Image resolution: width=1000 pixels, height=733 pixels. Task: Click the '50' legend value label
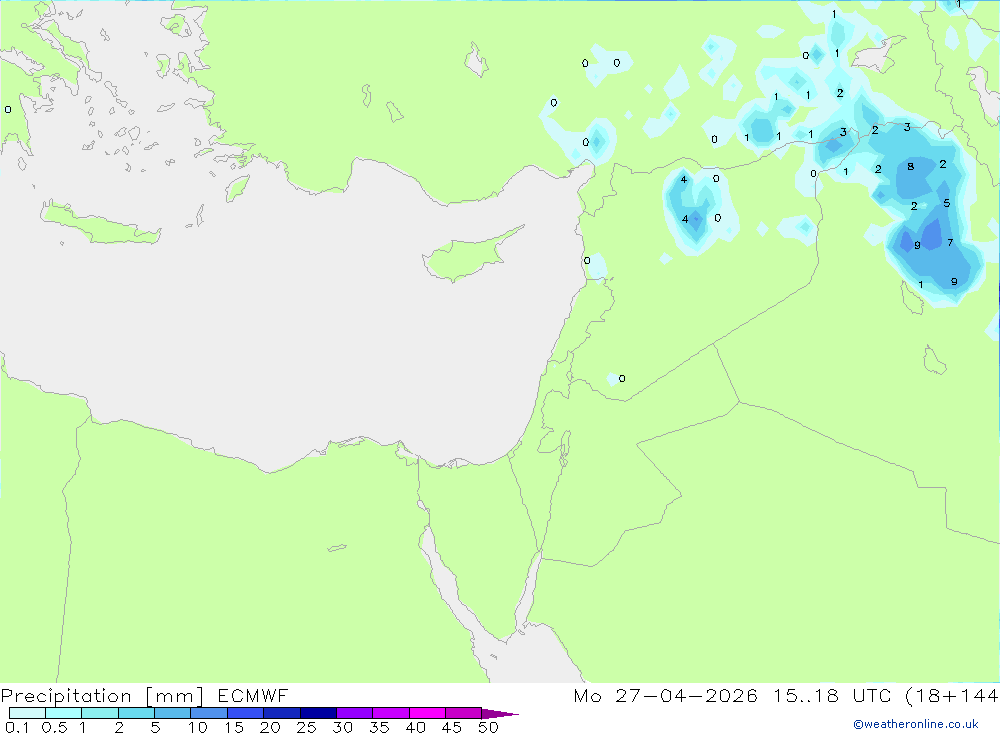488,727
